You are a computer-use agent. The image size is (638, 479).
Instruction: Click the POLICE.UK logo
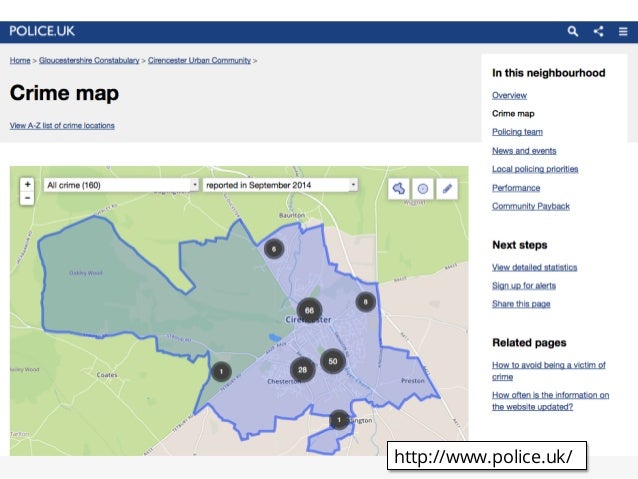[42, 31]
